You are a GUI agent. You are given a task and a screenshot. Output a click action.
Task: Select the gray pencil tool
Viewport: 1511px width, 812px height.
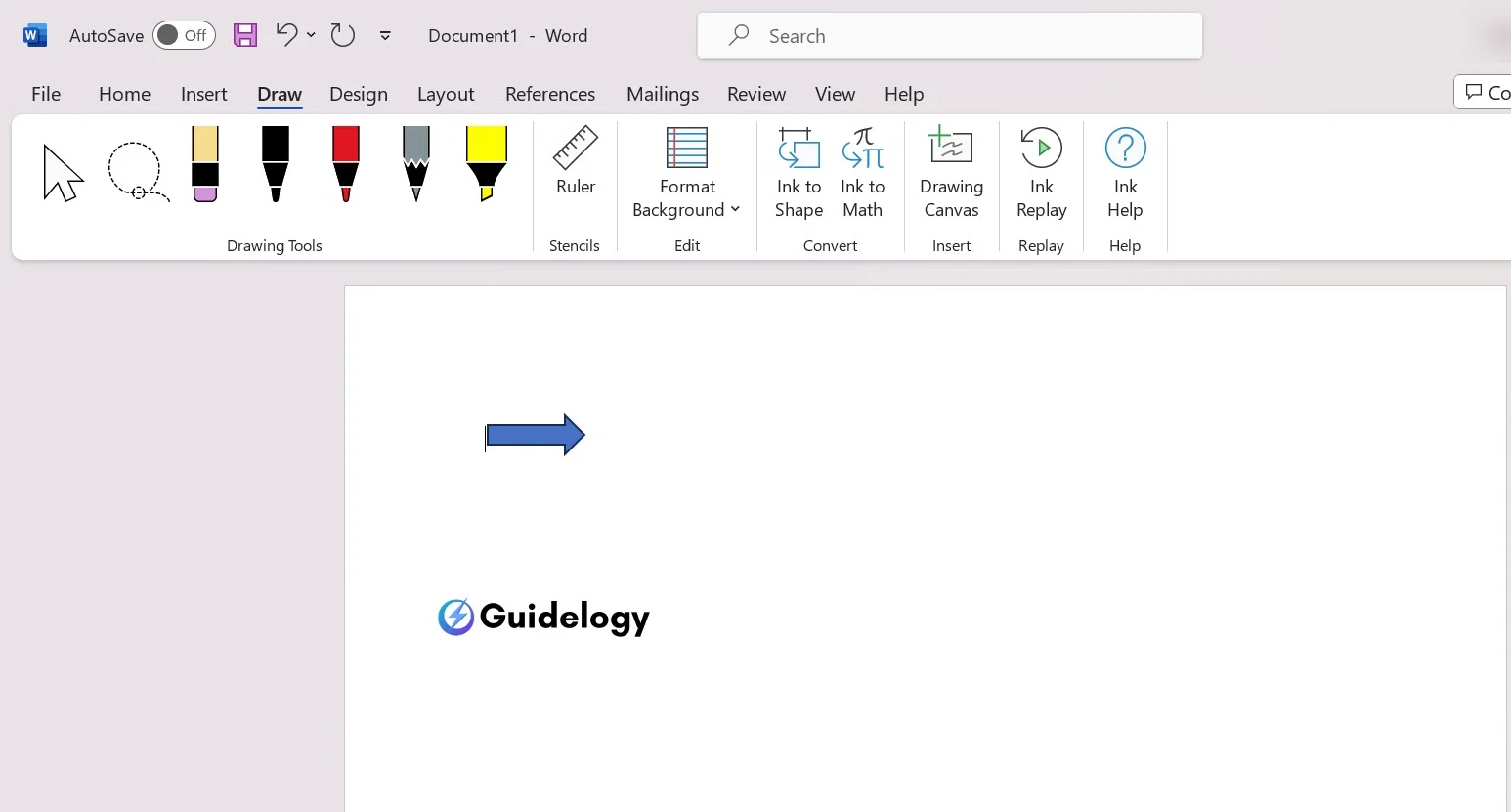416,164
